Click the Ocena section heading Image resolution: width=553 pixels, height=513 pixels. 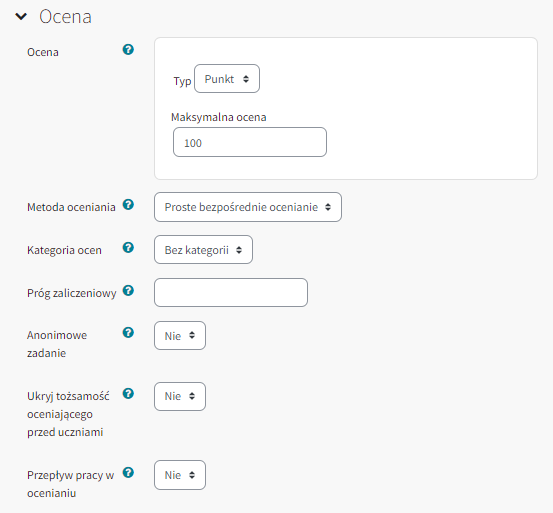click(x=65, y=17)
